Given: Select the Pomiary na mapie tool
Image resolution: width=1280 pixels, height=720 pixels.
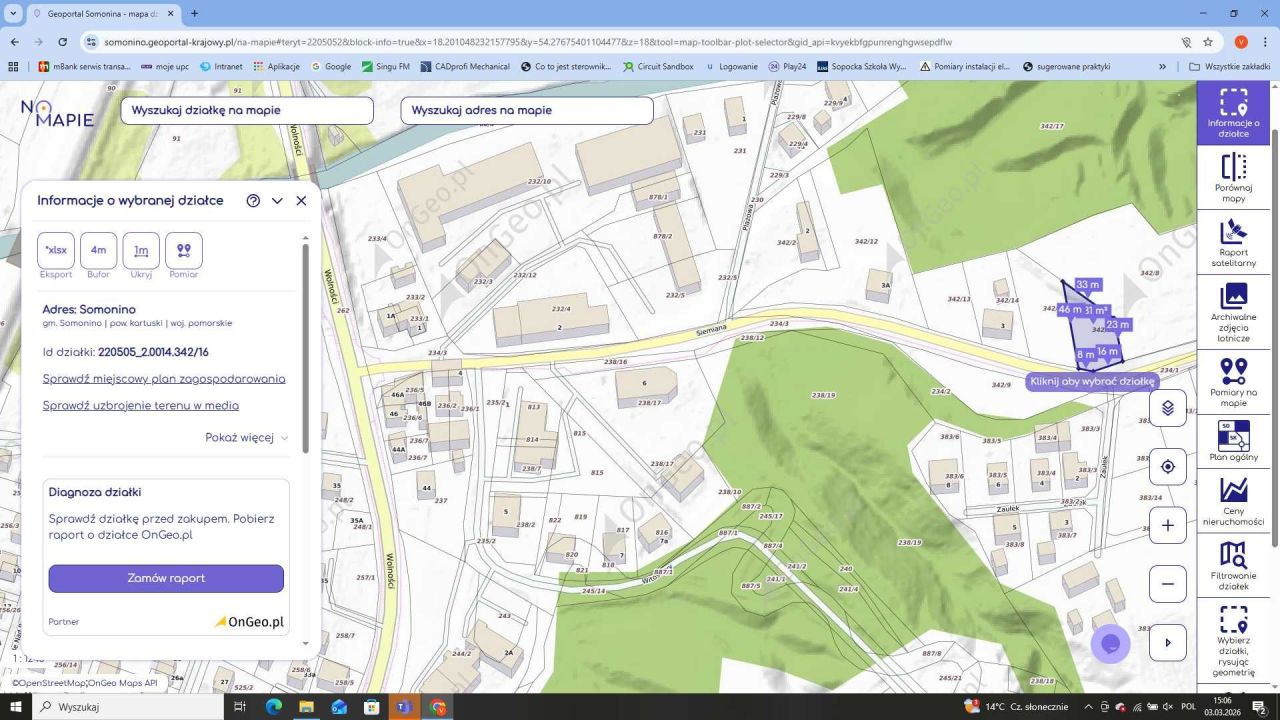Looking at the screenshot, I should (1233, 381).
